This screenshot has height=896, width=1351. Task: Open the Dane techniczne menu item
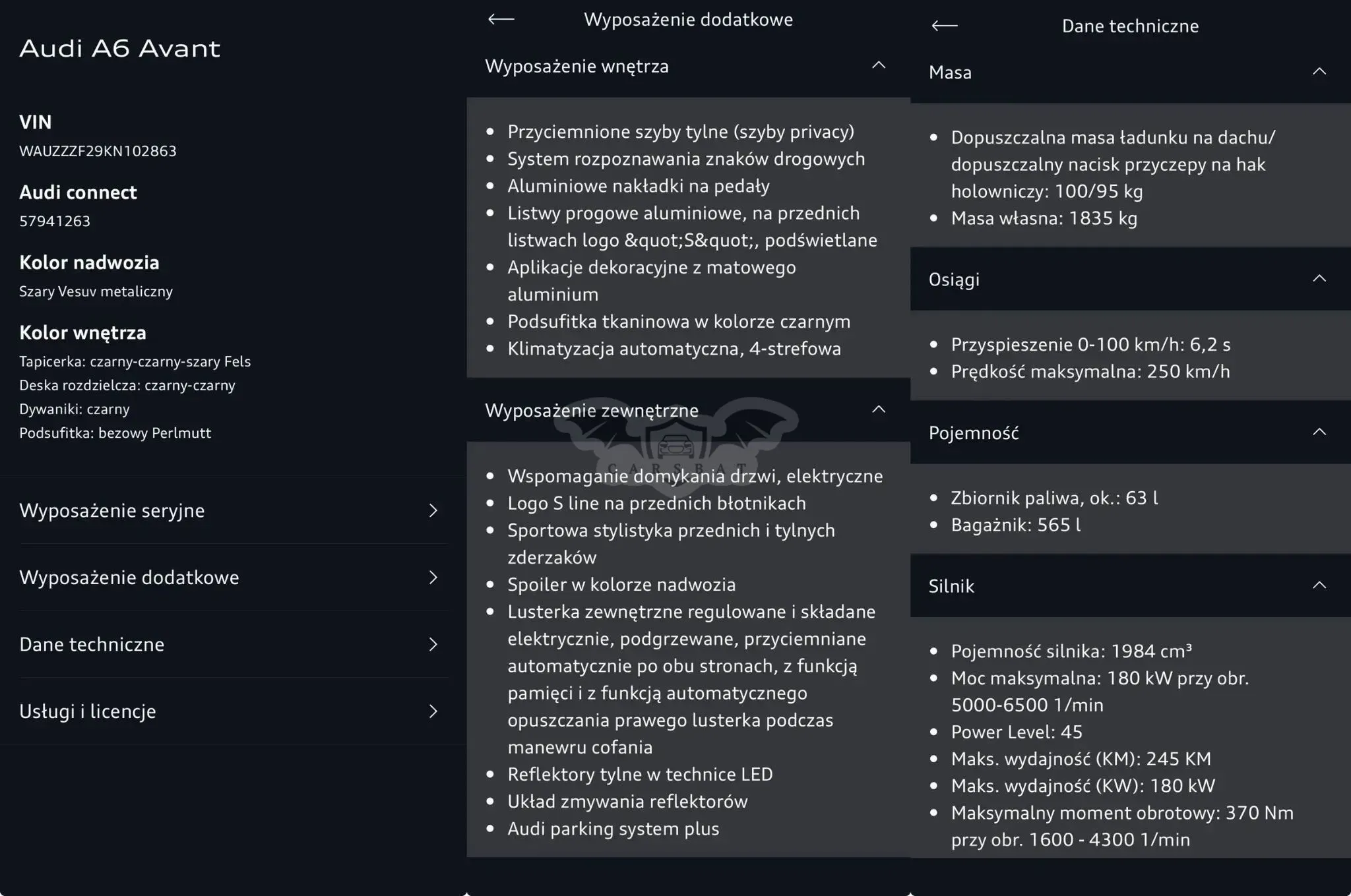click(x=229, y=645)
